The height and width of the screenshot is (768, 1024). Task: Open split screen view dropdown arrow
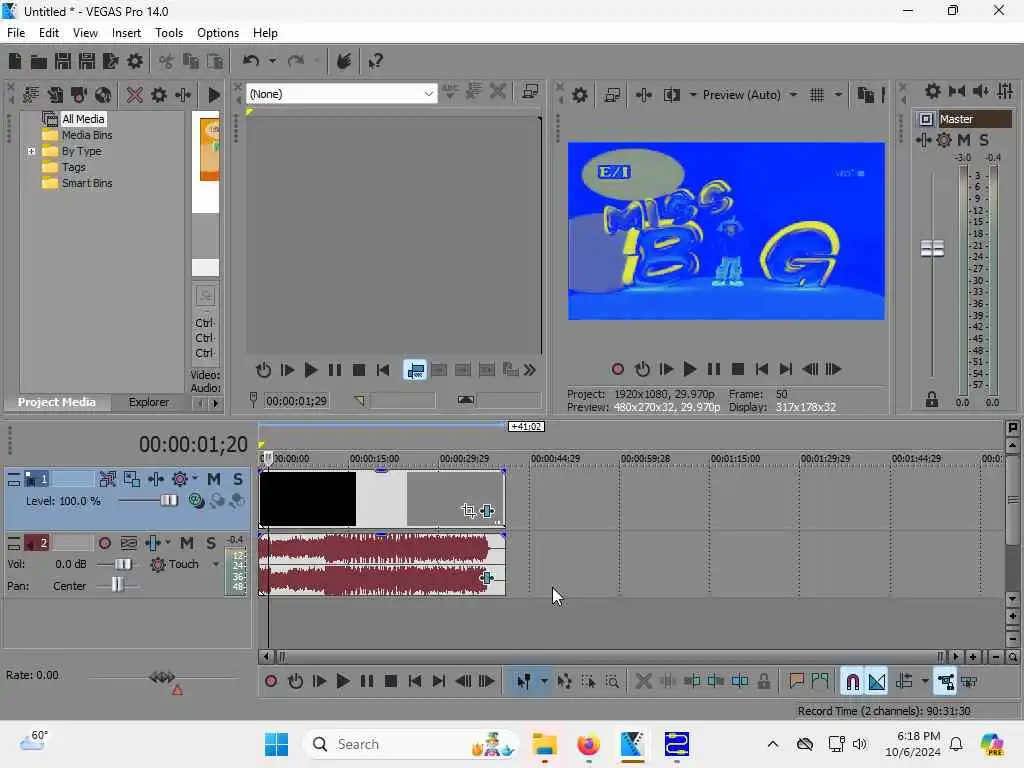point(692,95)
